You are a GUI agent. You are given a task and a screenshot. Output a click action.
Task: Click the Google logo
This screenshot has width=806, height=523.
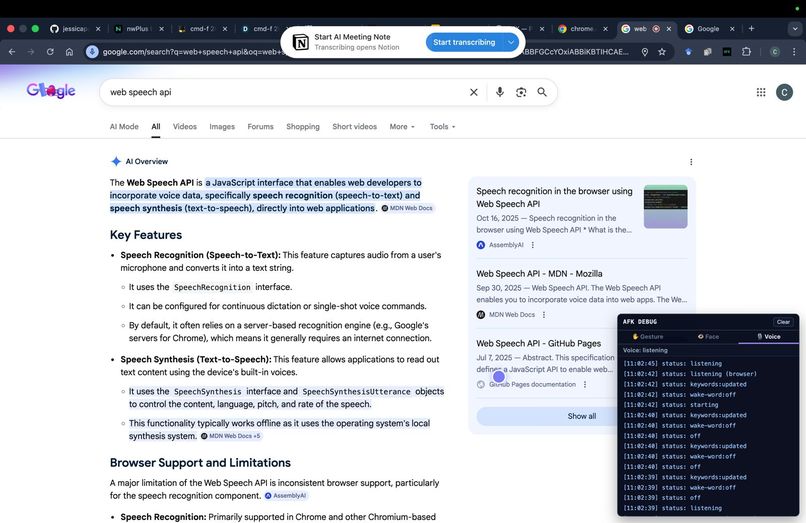coord(51,91)
